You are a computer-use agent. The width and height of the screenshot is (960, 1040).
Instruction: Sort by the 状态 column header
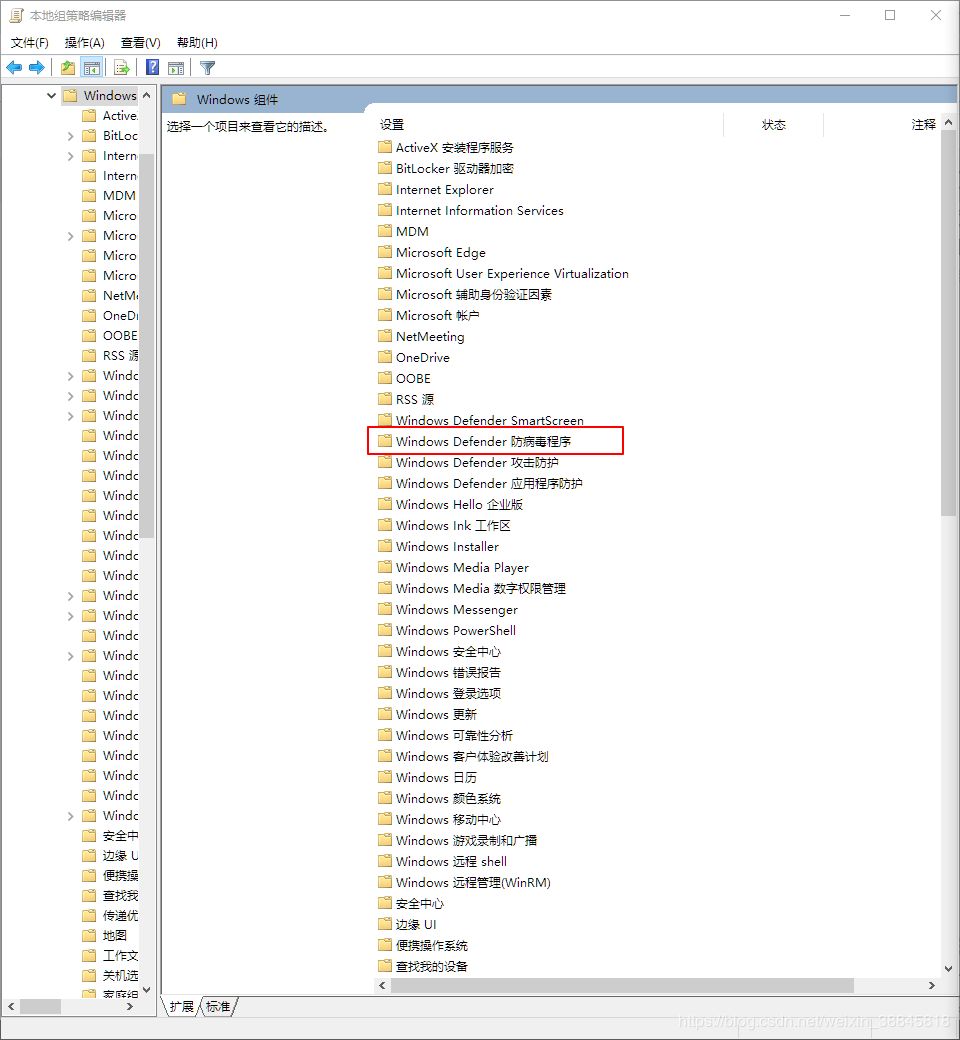coord(774,125)
